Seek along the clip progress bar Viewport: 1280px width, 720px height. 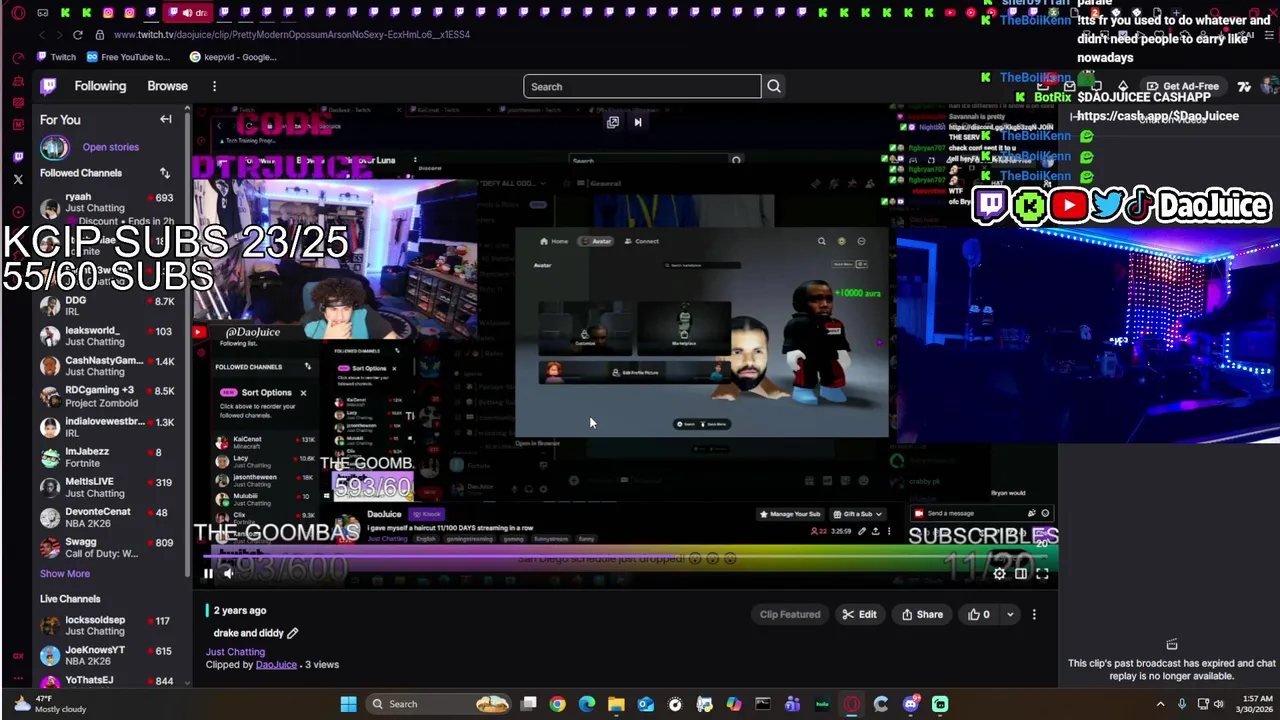pos(625,556)
